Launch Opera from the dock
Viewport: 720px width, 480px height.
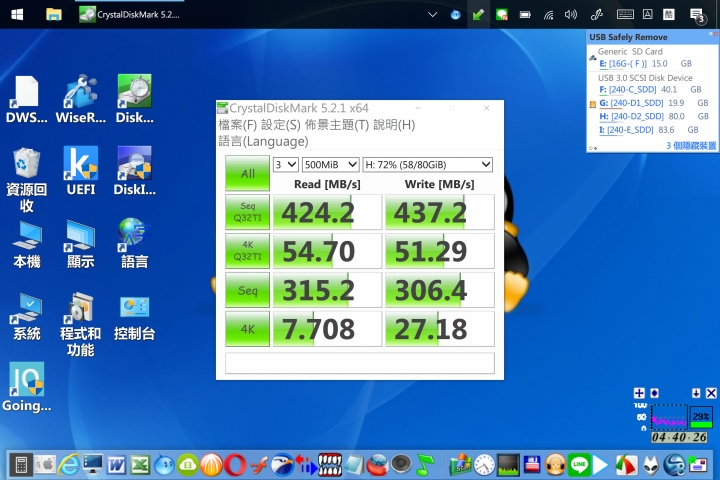click(235, 465)
